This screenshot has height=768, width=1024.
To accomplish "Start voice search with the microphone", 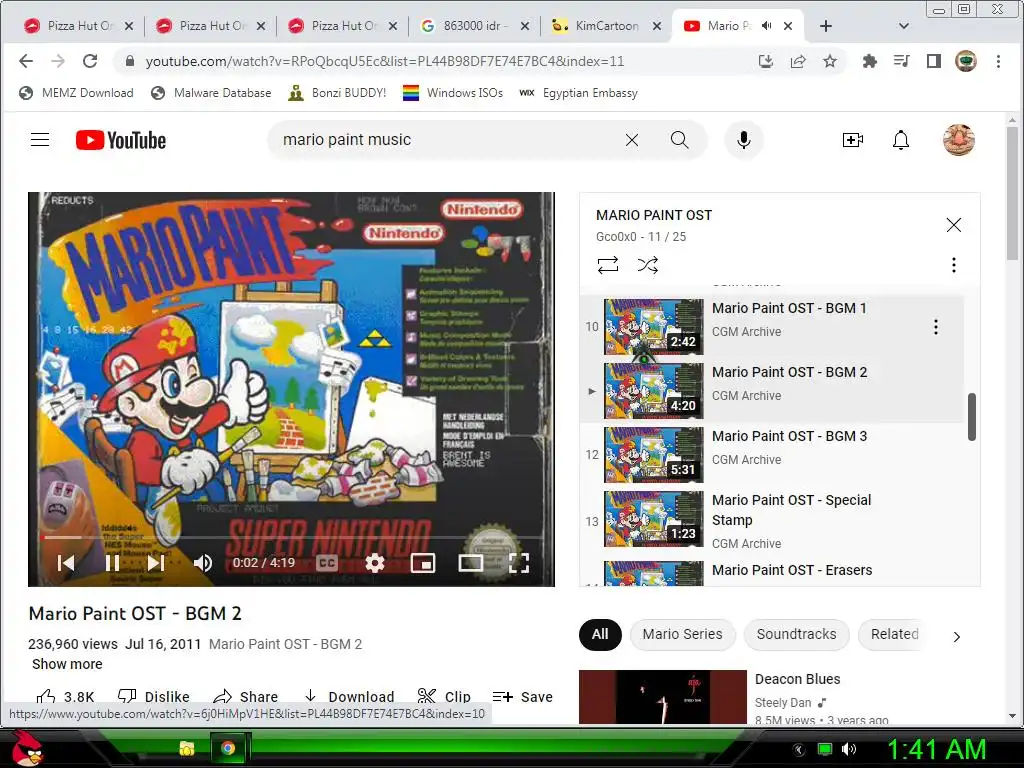I will click(x=743, y=140).
